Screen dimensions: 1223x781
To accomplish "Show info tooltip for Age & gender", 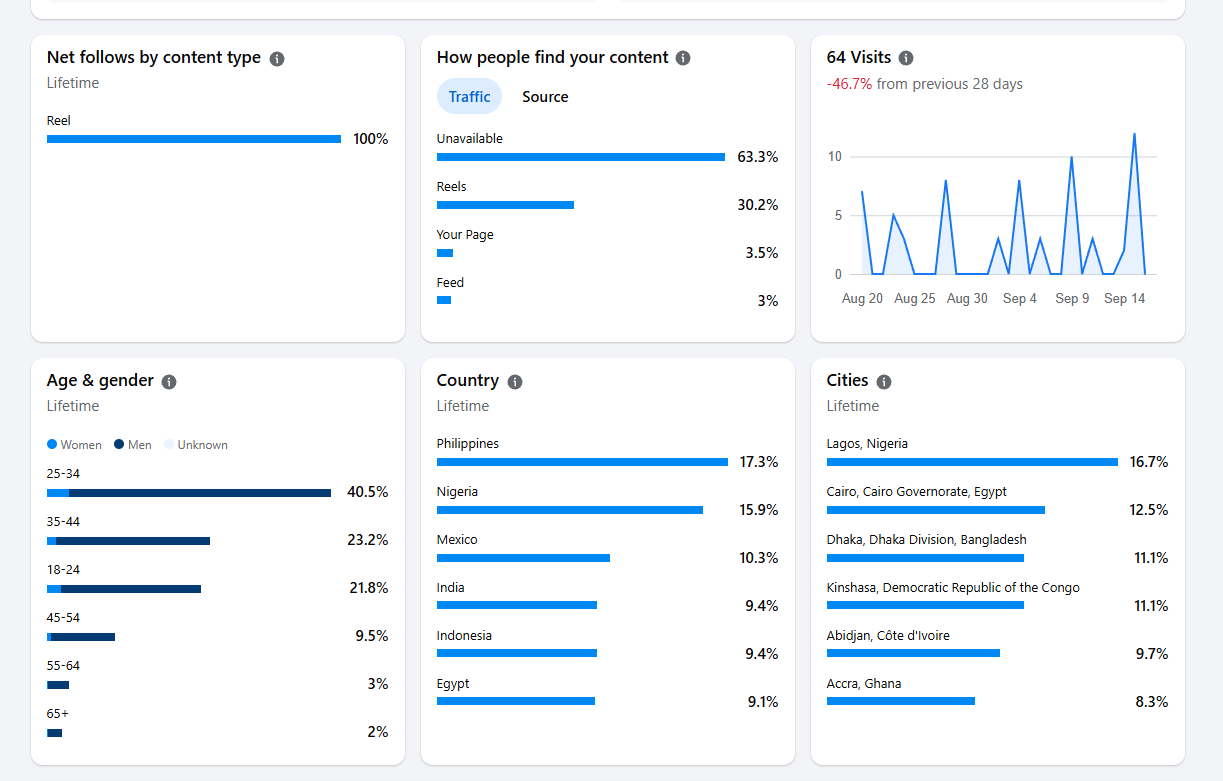I will [x=169, y=382].
